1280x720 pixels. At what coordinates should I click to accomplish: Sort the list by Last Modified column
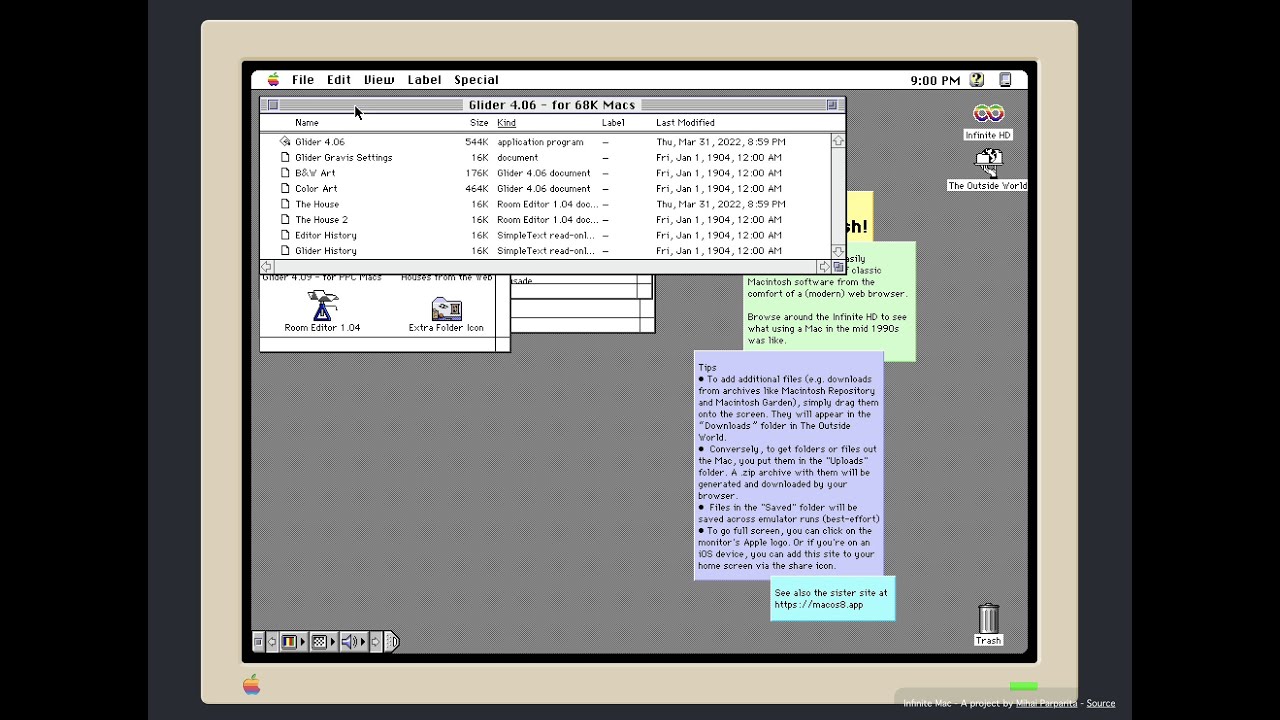685,123
